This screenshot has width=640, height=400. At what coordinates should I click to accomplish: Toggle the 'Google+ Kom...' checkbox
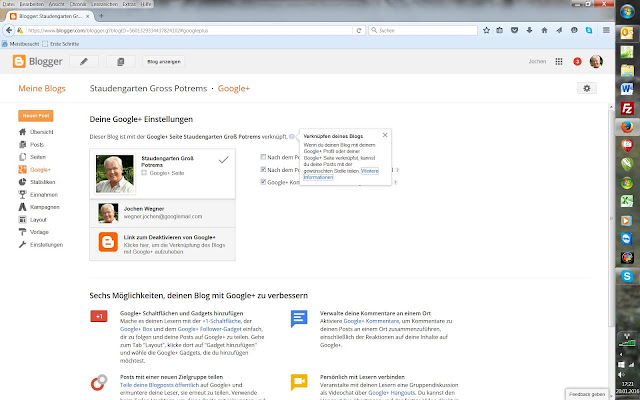263,182
